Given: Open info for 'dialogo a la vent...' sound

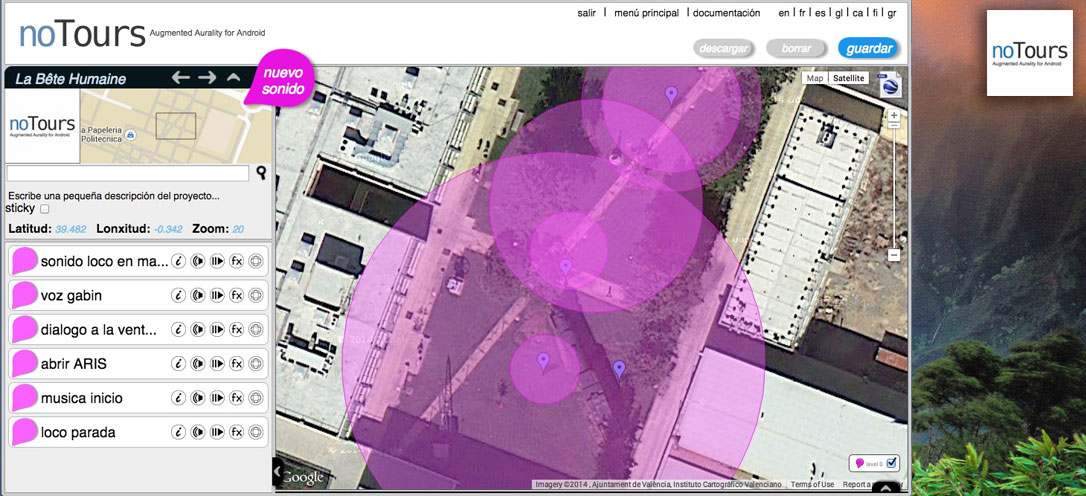Looking at the screenshot, I should [x=179, y=330].
